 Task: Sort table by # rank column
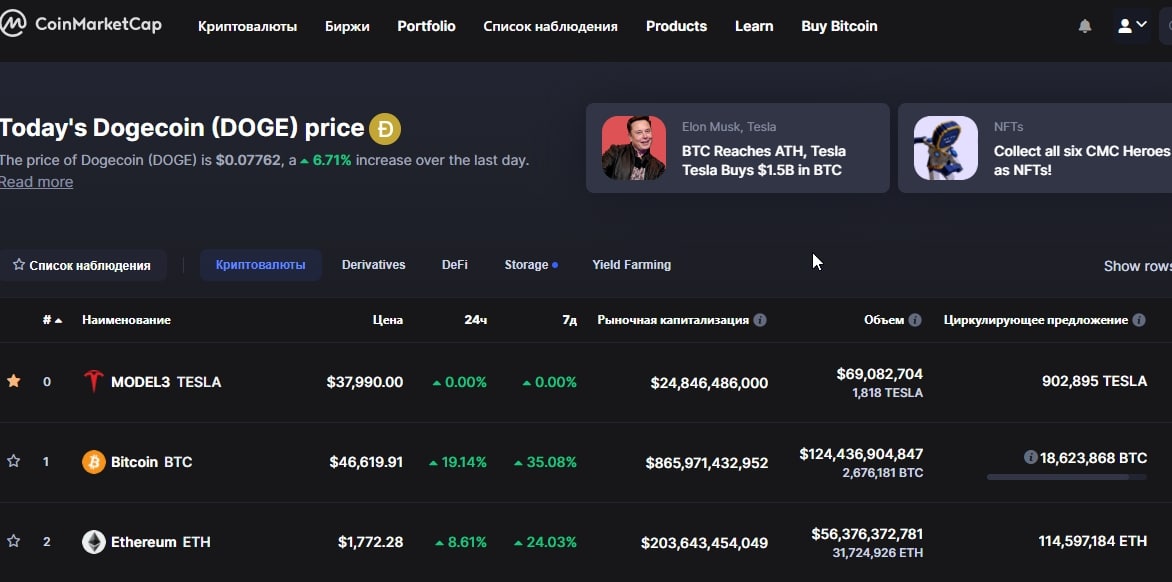(52, 320)
